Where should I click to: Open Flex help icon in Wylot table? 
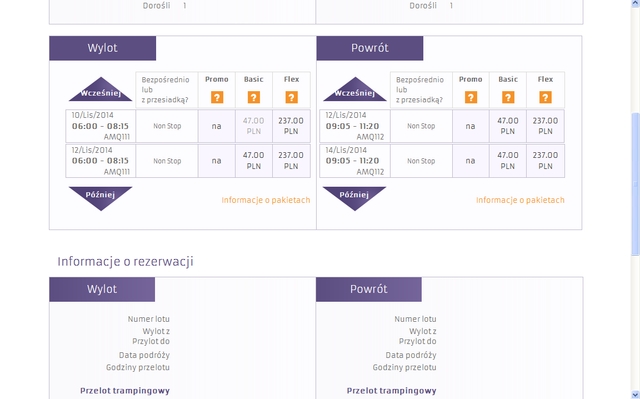(x=291, y=98)
